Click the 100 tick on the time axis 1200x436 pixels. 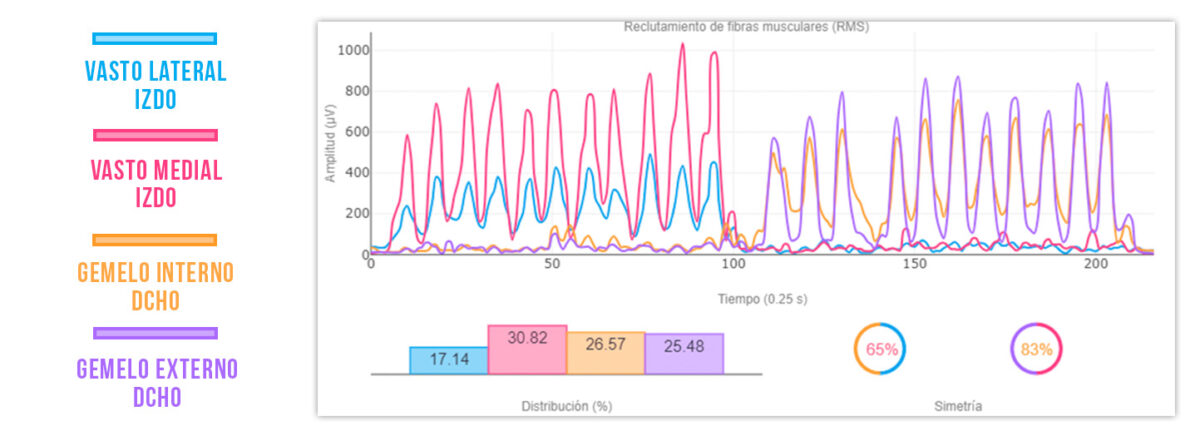[x=733, y=266]
